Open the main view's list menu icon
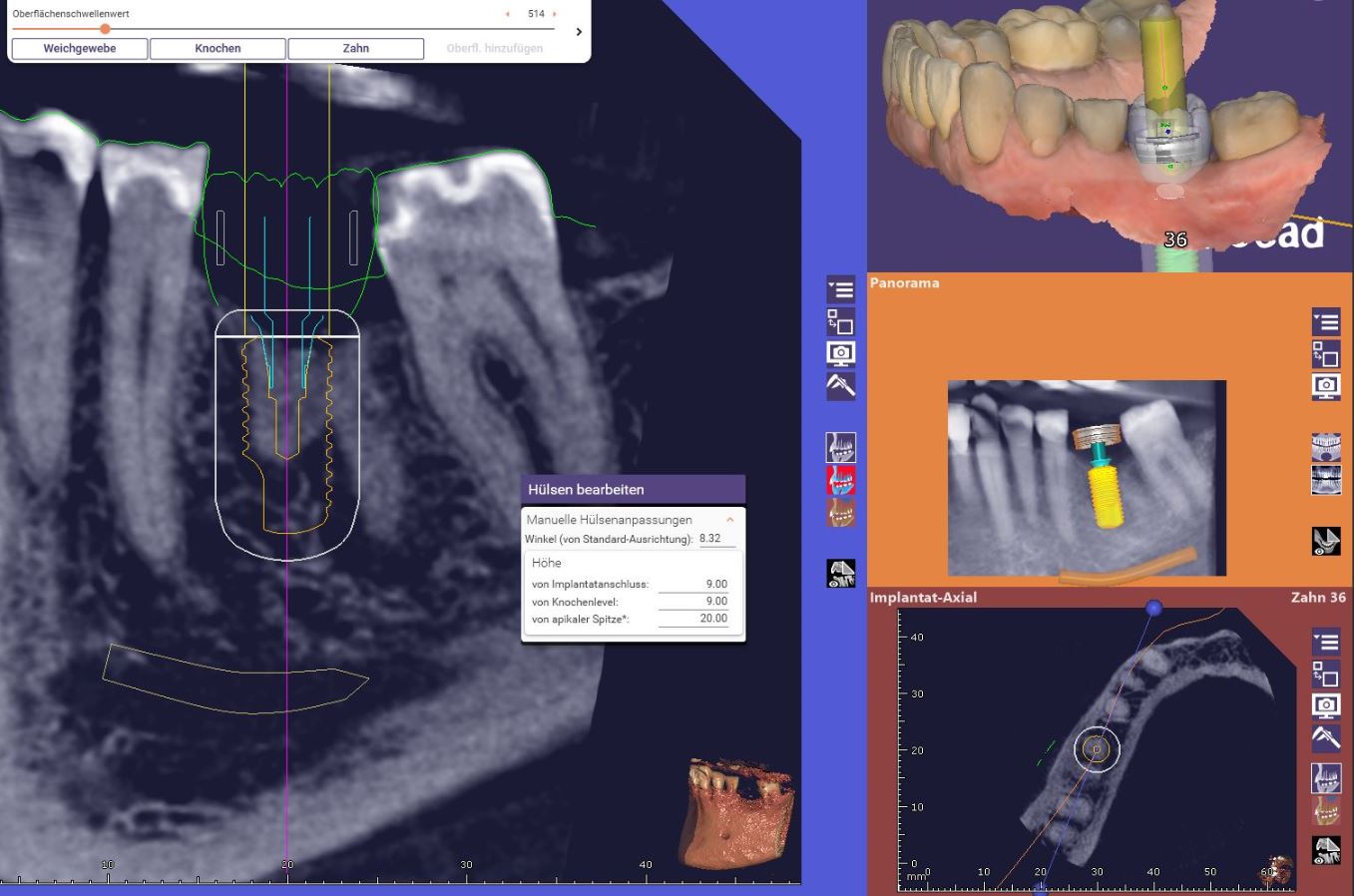This screenshot has width=1354, height=896. pos(840,290)
